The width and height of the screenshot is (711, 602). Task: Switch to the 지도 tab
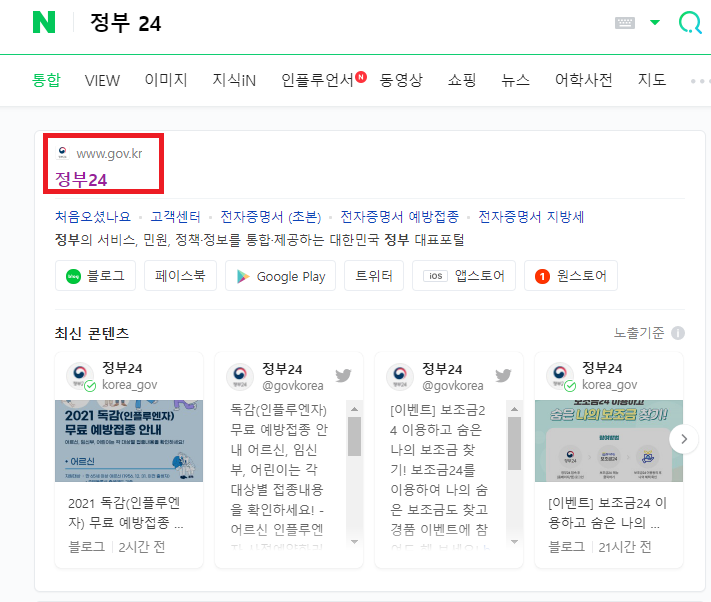click(x=652, y=80)
